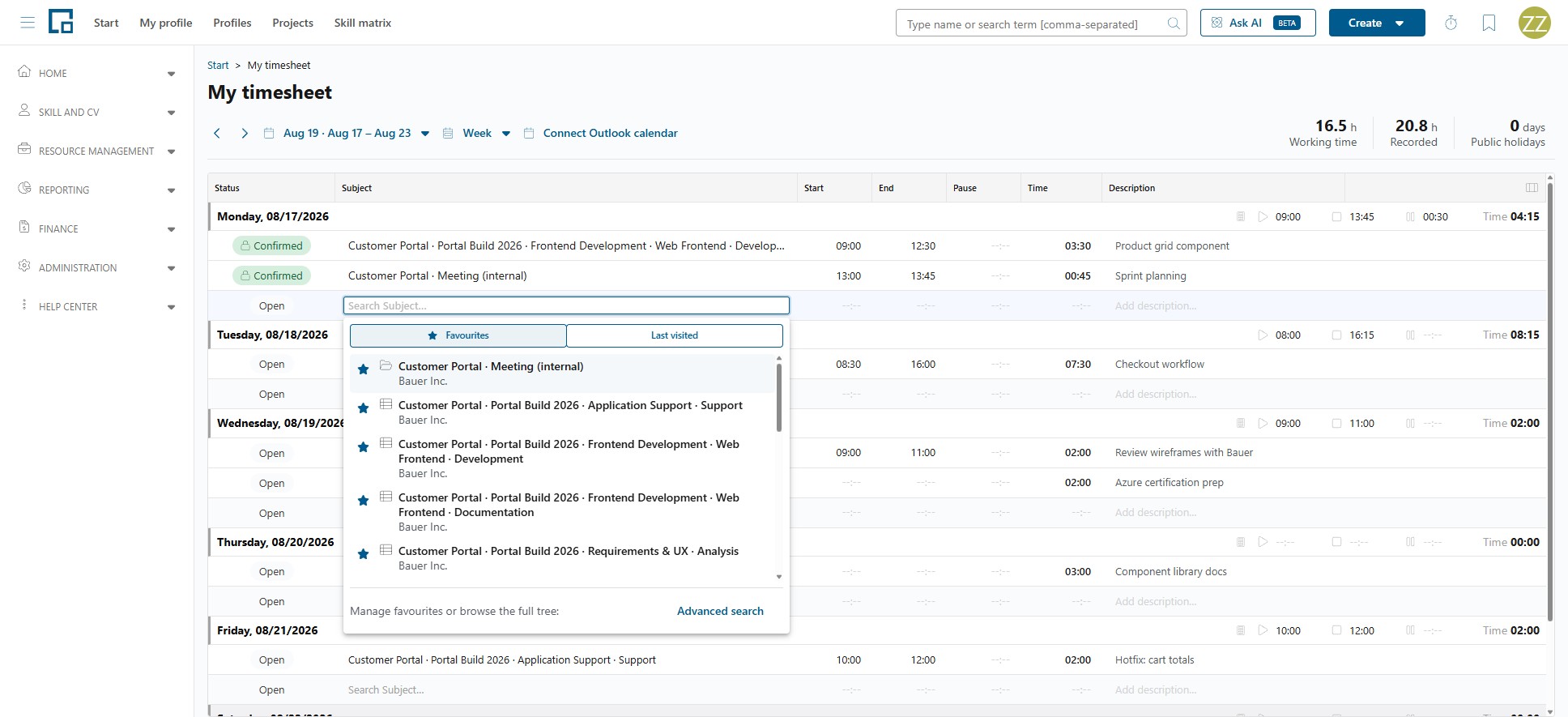Click the column layout icon in table header

pos(1532,188)
